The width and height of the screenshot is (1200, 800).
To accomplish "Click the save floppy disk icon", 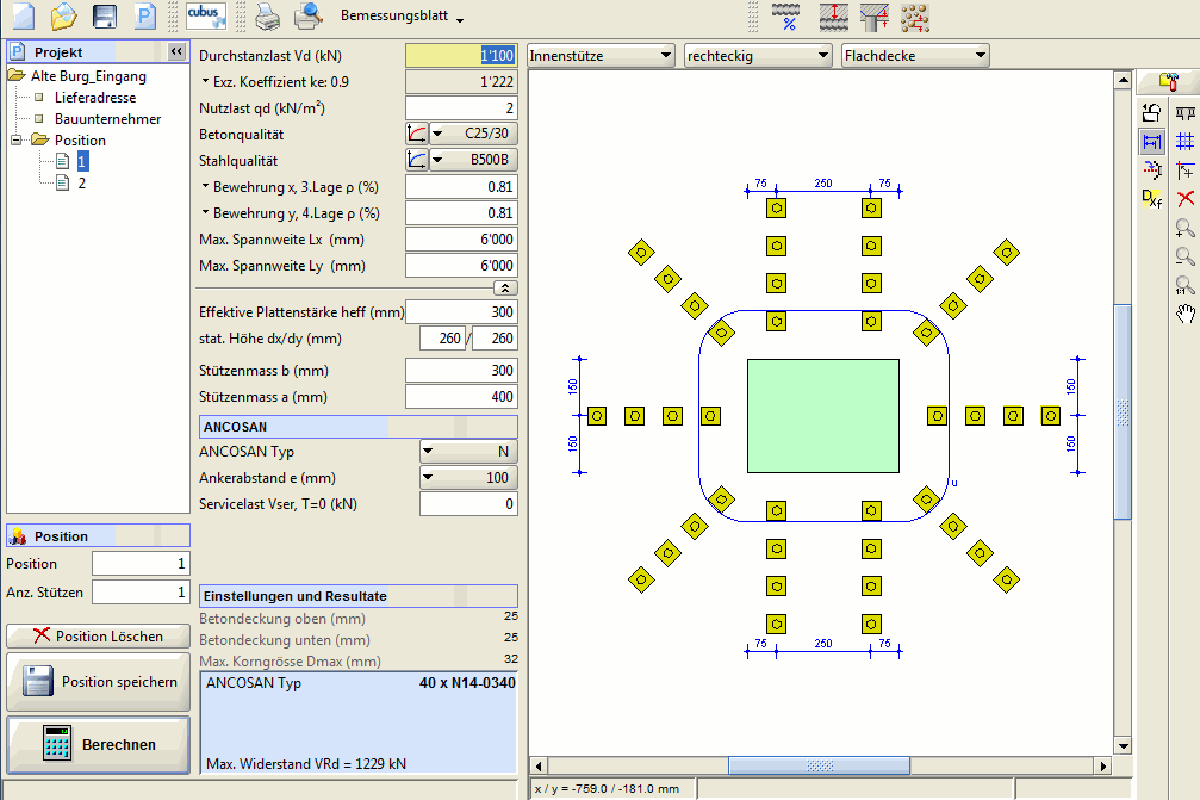I will coord(104,15).
